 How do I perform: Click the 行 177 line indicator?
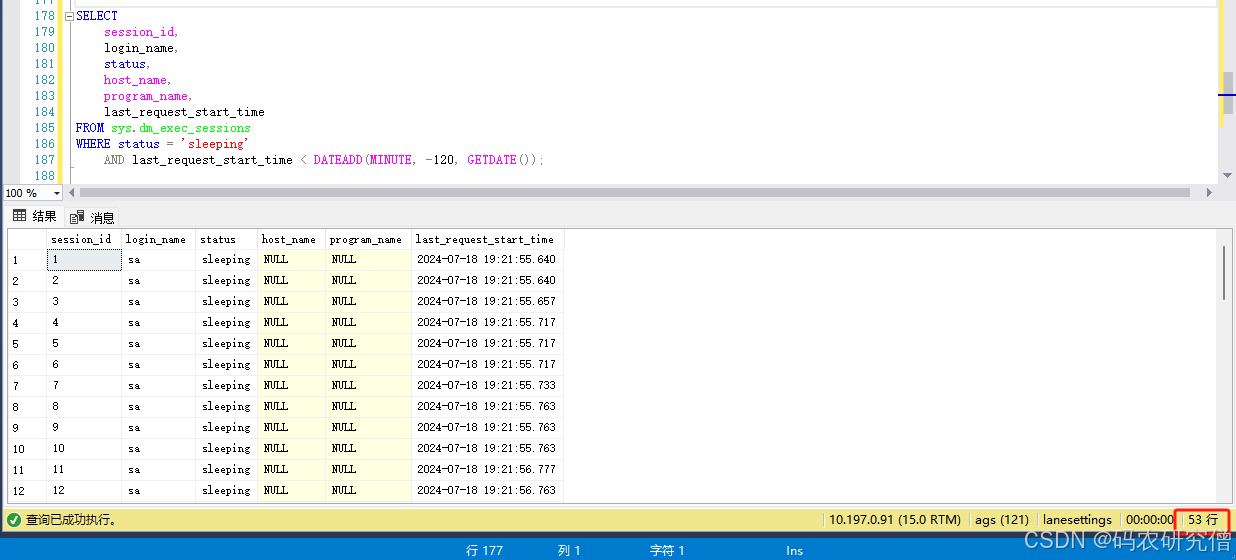484,550
